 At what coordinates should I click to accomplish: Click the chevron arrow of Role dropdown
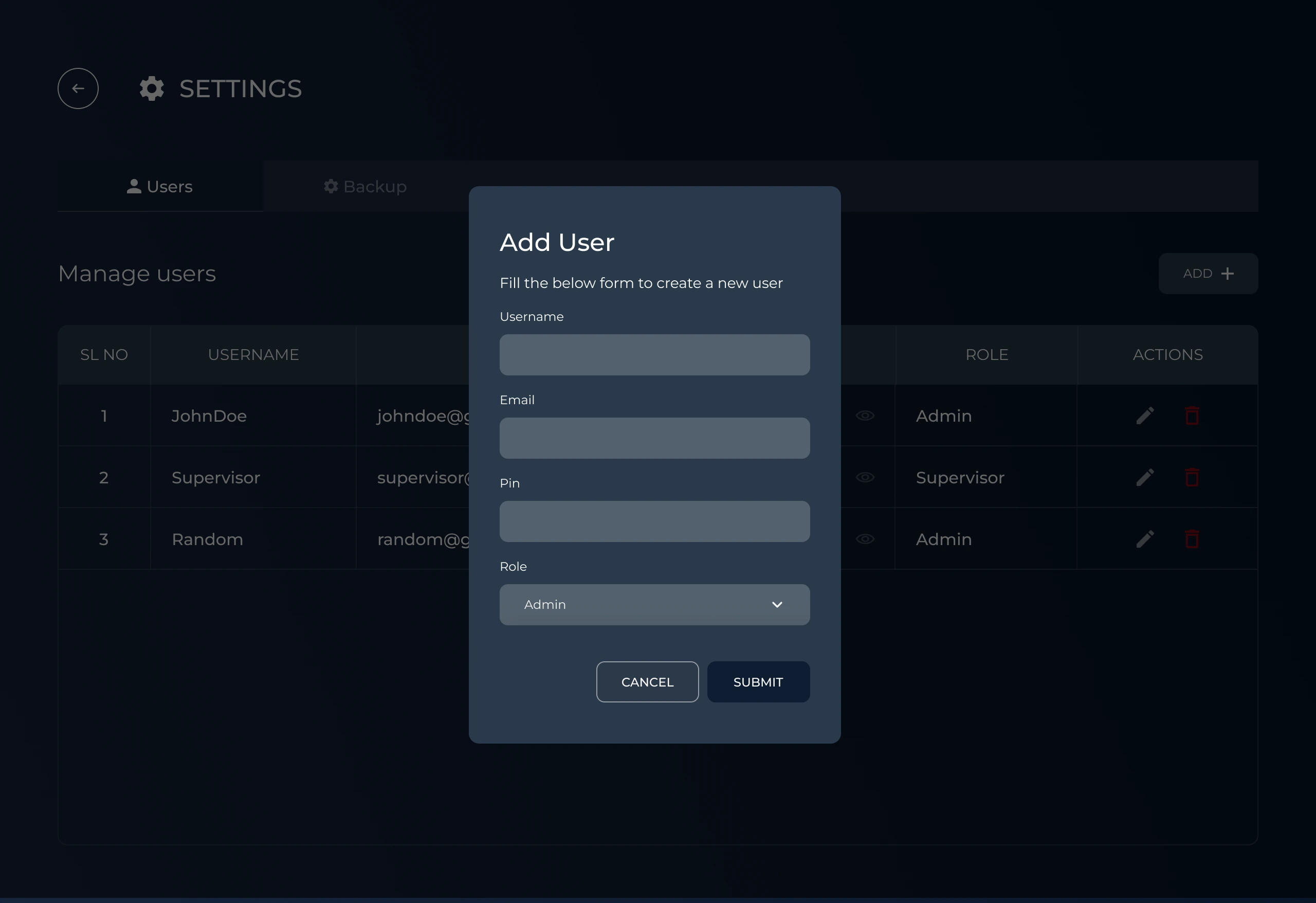[x=777, y=604]
